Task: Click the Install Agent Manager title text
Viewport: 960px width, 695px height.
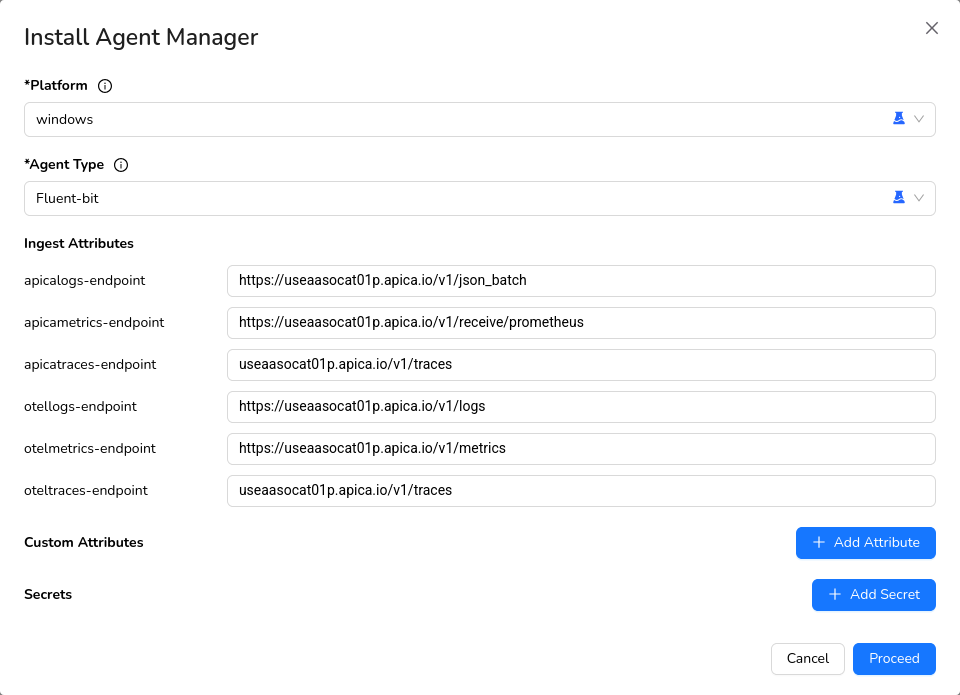Action: (141, 37)
